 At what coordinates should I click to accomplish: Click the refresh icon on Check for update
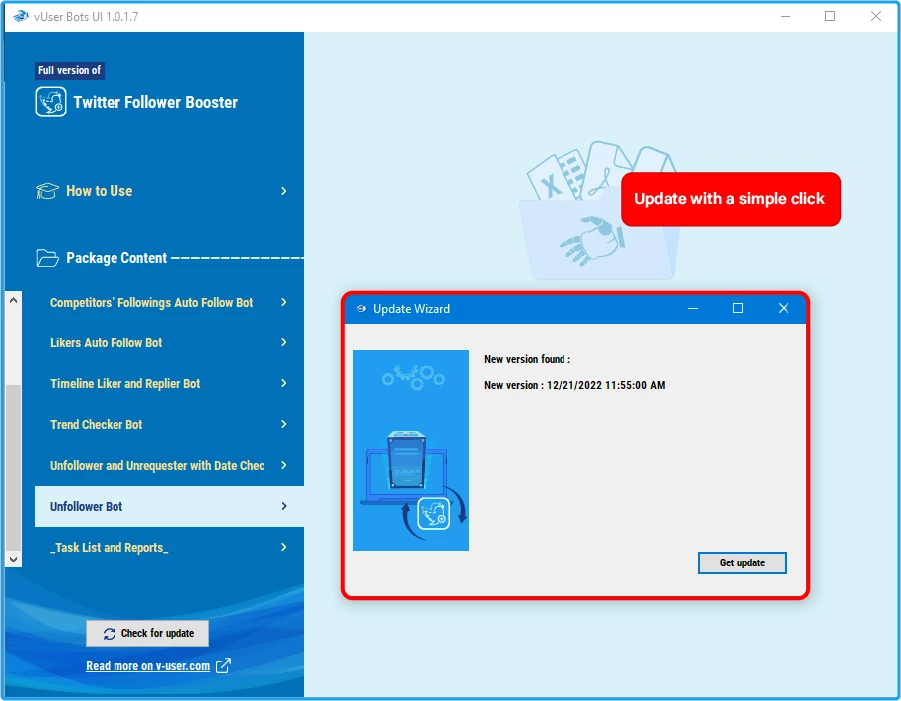coord(109,634)
